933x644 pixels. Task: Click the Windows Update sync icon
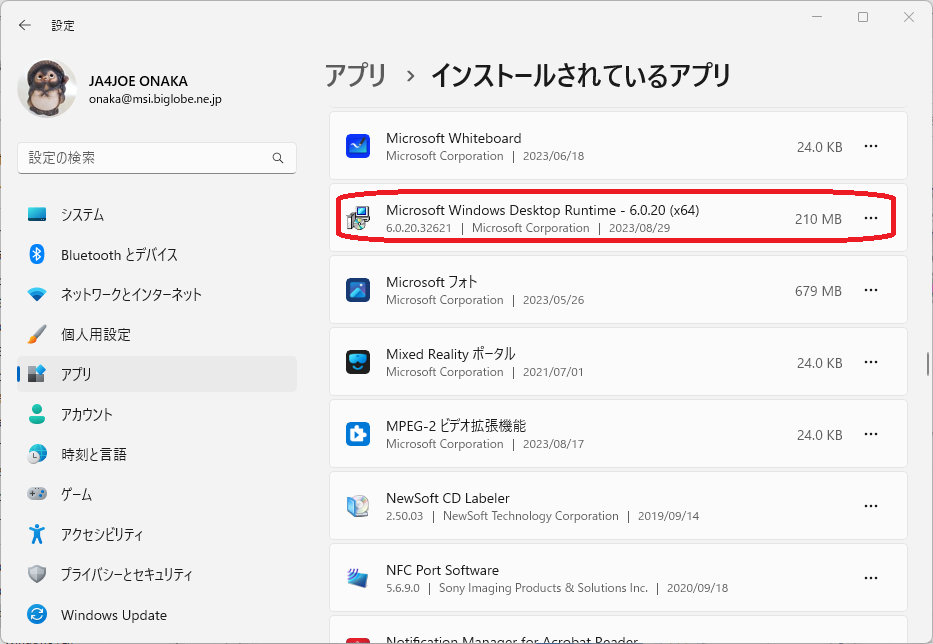point(37,614)
